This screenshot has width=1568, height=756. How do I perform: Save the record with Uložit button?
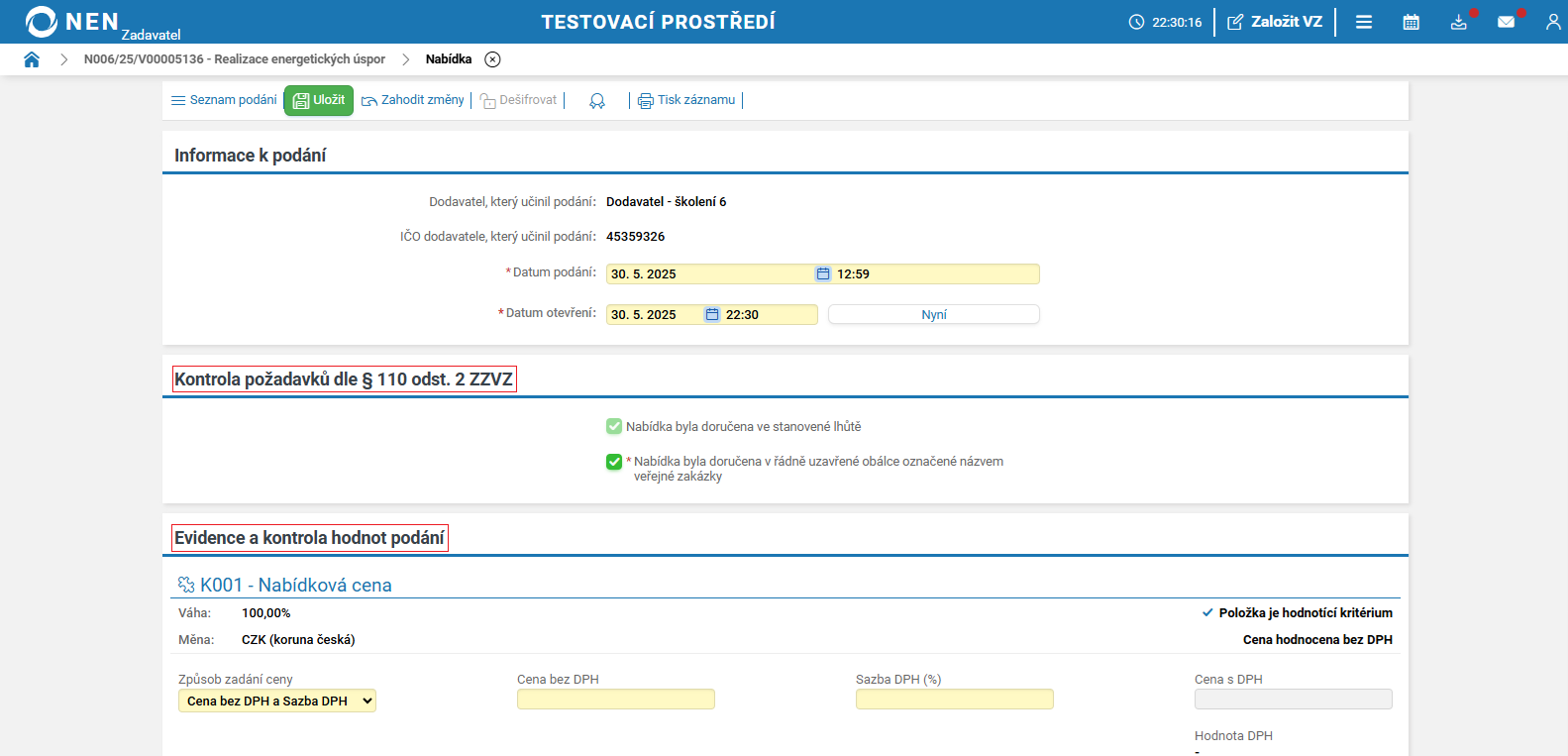coord(319,100)
